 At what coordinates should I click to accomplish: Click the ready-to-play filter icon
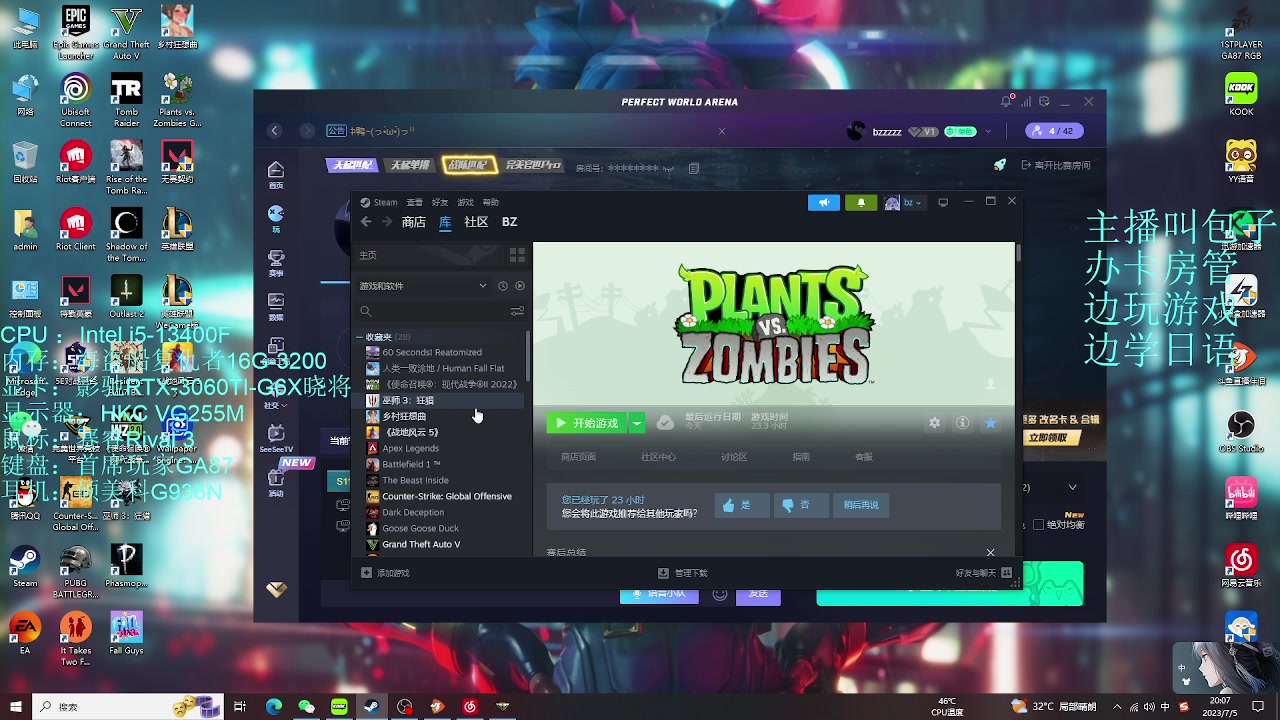[x=519, y=286]
